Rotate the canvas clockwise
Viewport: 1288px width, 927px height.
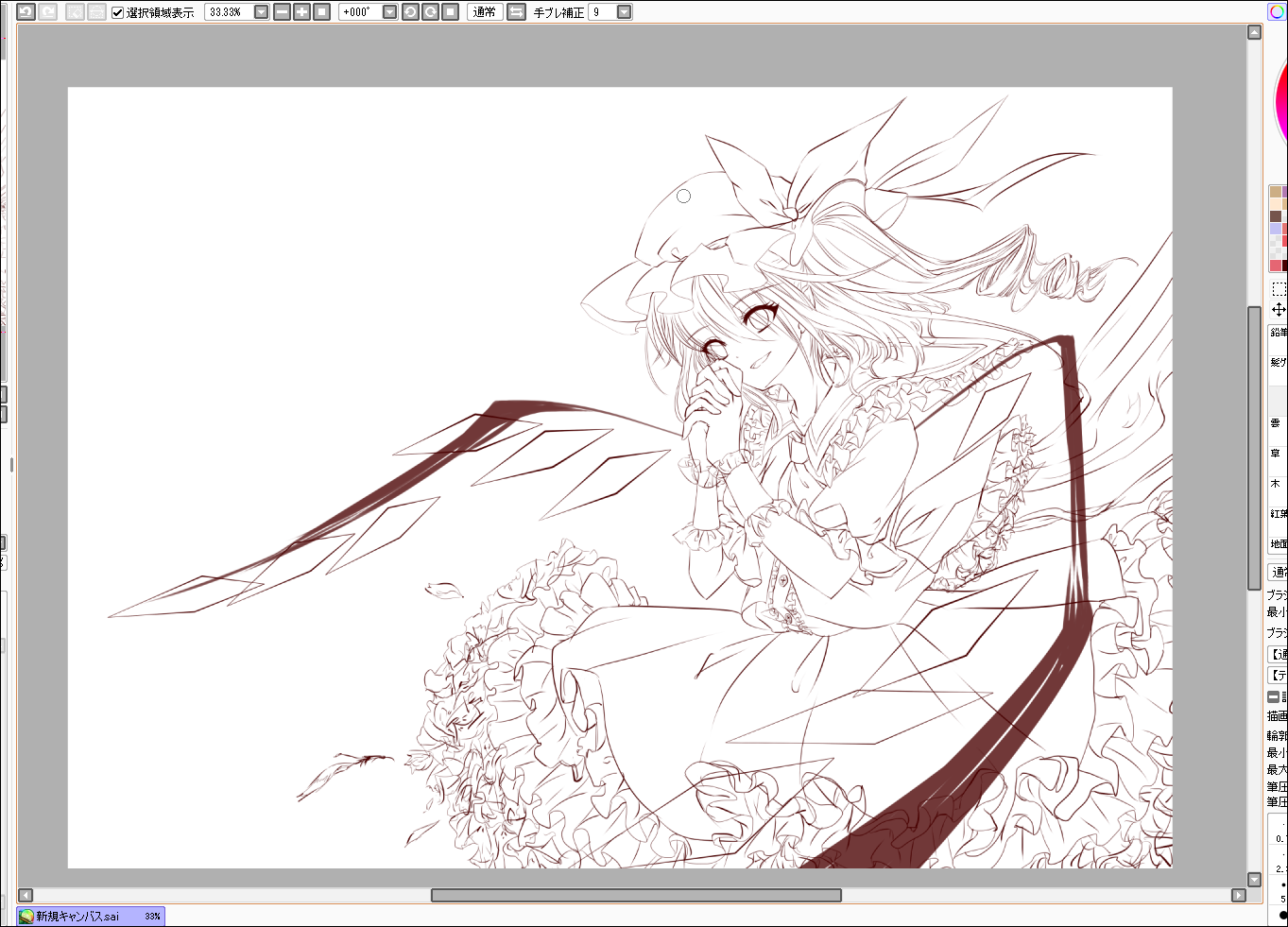pos(430,12)
